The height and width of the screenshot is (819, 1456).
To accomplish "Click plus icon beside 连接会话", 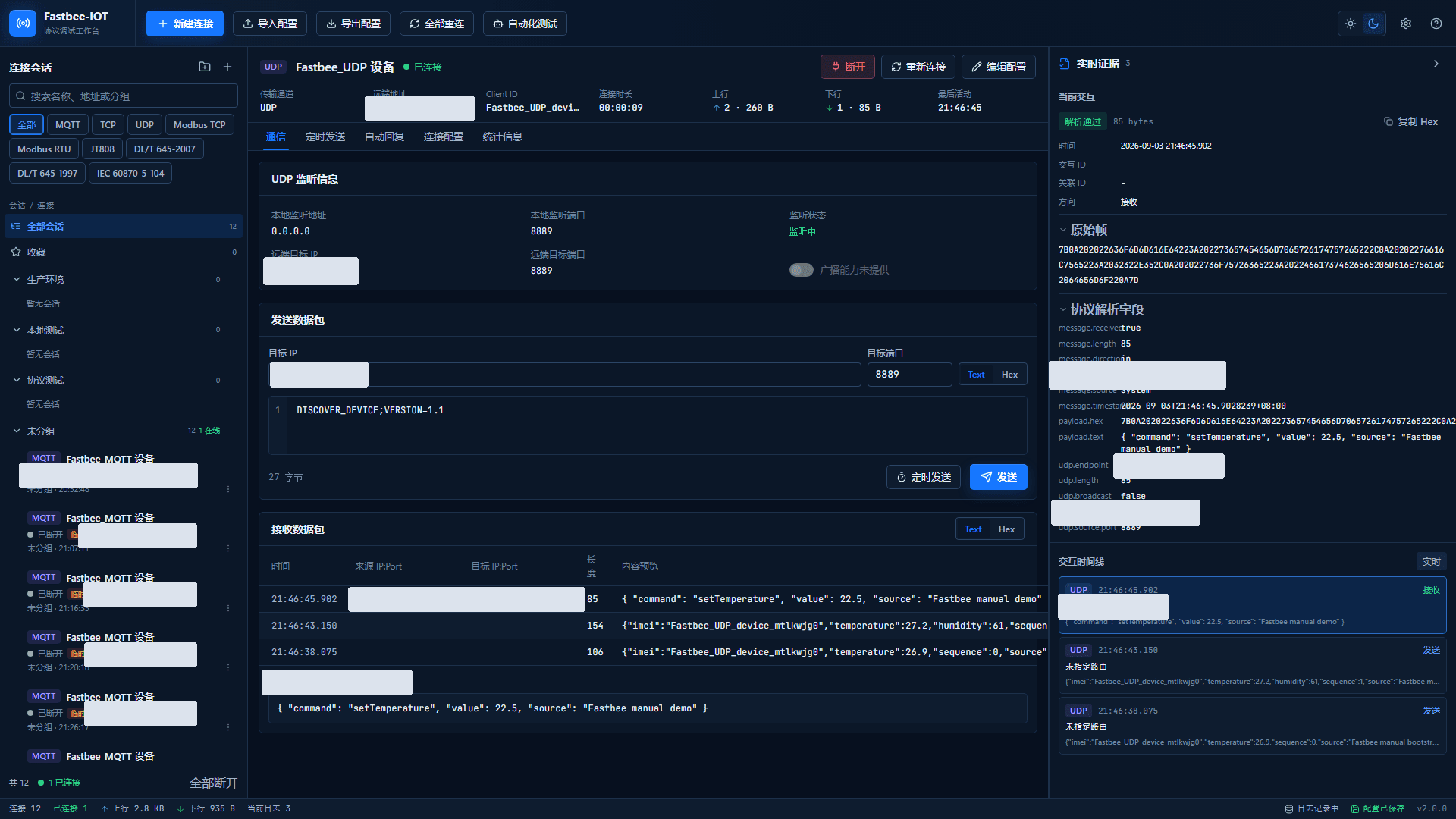I will [227, 67].
